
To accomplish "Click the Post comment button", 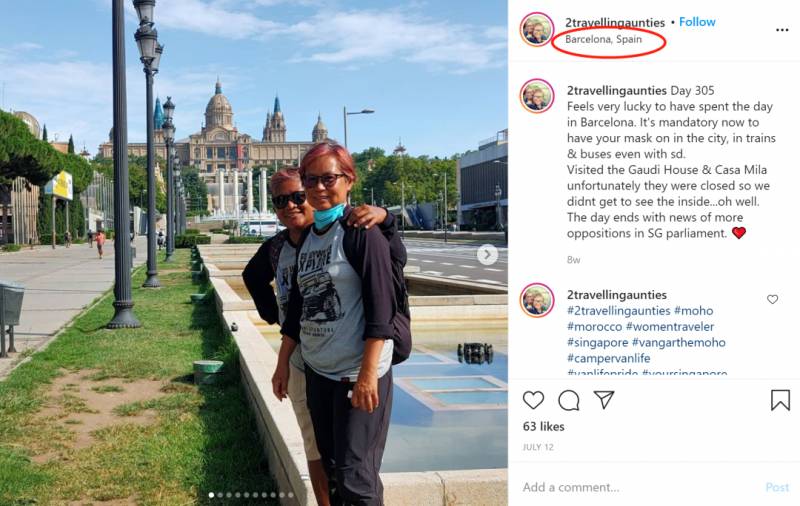I will click(x=777, y=487).
